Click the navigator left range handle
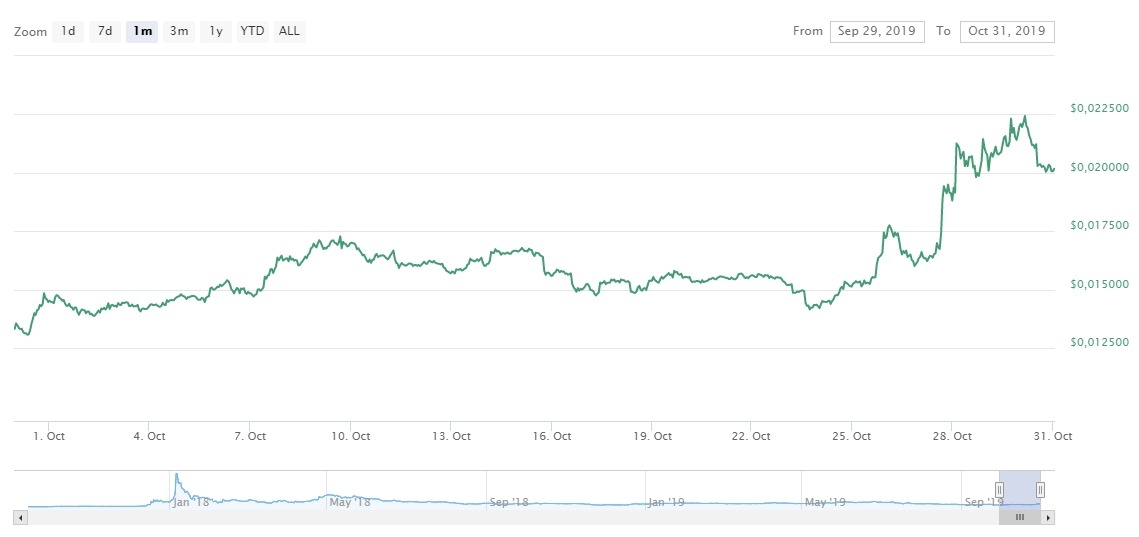 [x=999, y=489]
